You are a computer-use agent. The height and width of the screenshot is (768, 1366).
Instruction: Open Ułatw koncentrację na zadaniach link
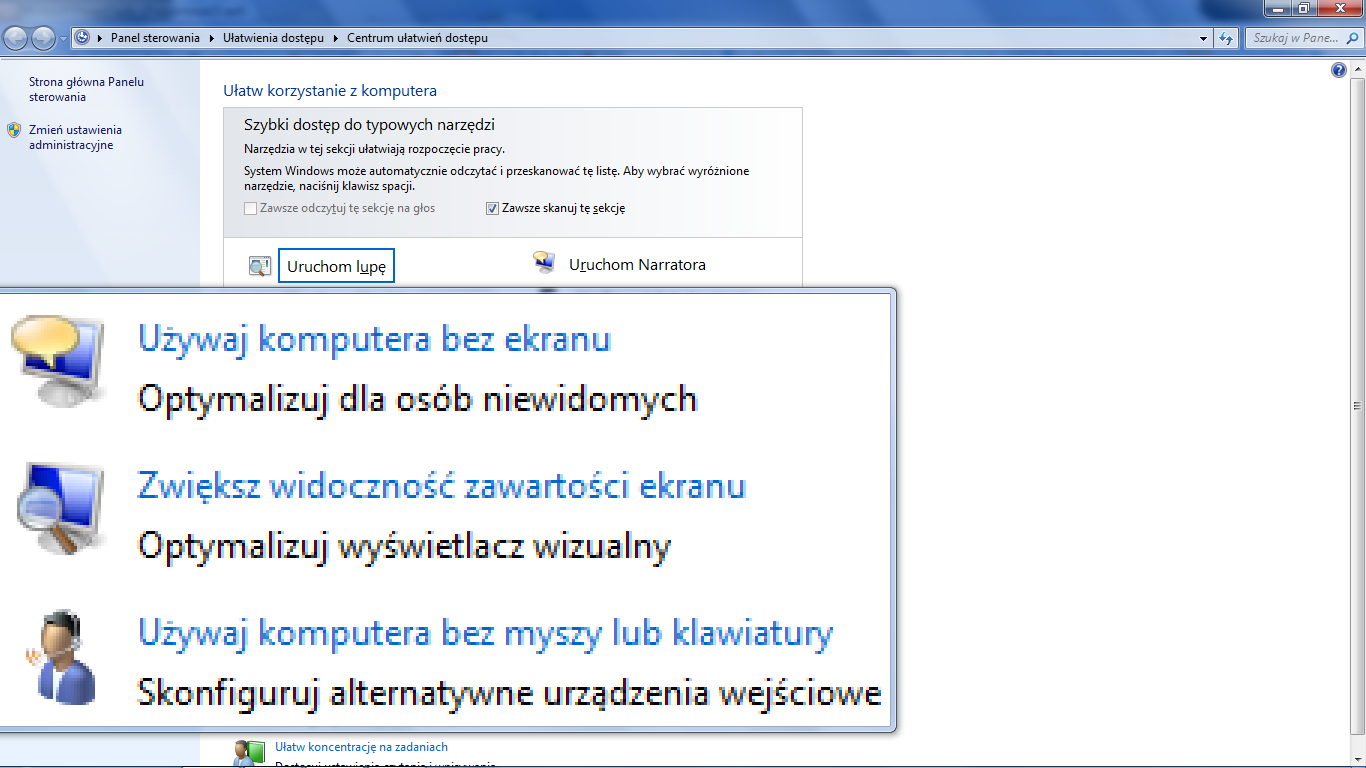(361, 747)
